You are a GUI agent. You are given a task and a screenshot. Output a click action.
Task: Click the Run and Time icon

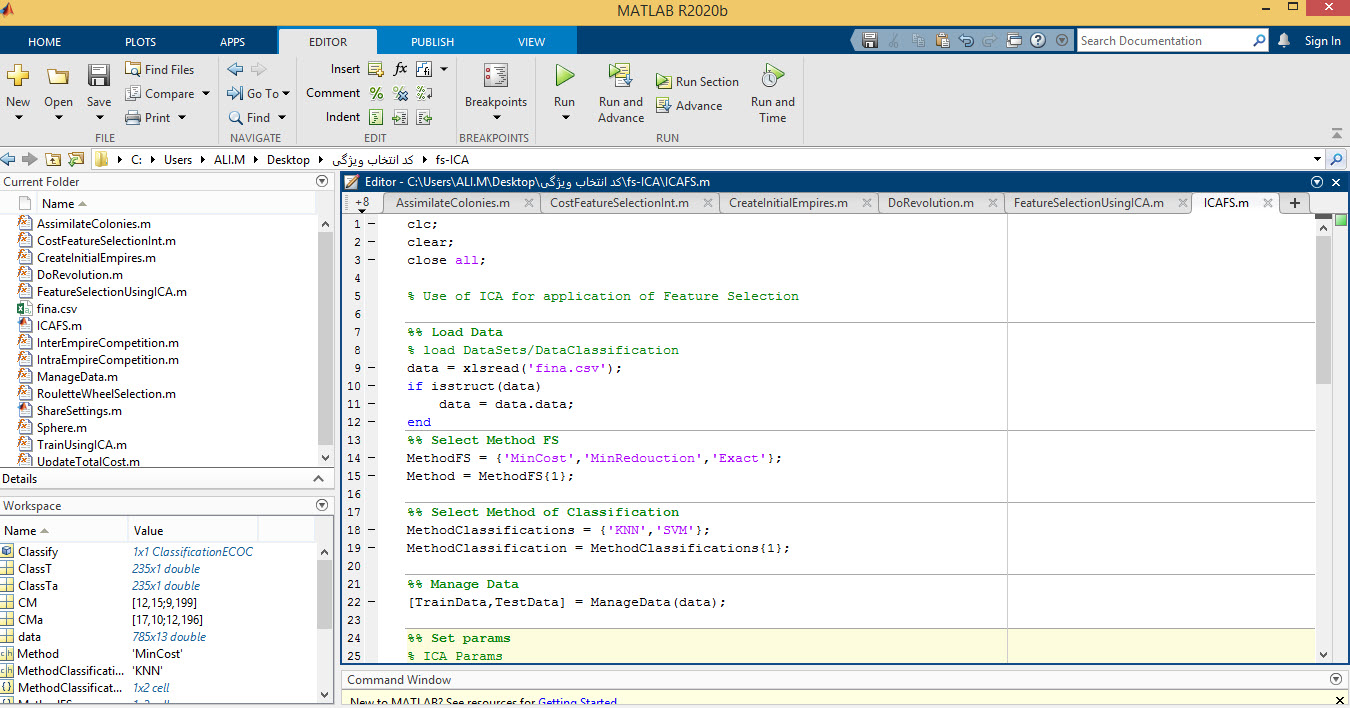(772, 76)
